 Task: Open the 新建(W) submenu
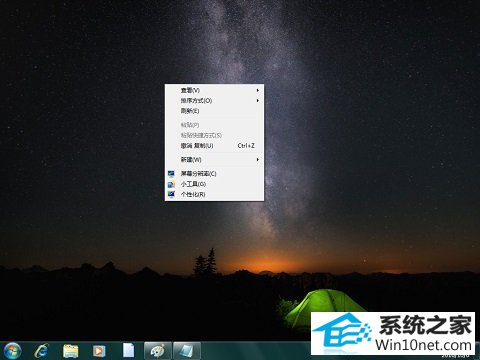click(x=214, y=160)
